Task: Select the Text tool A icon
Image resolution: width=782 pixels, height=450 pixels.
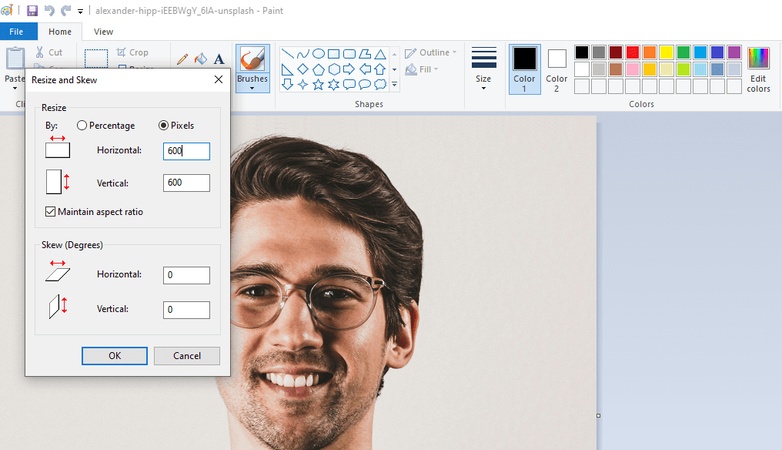Action: (x=218, y=59)
